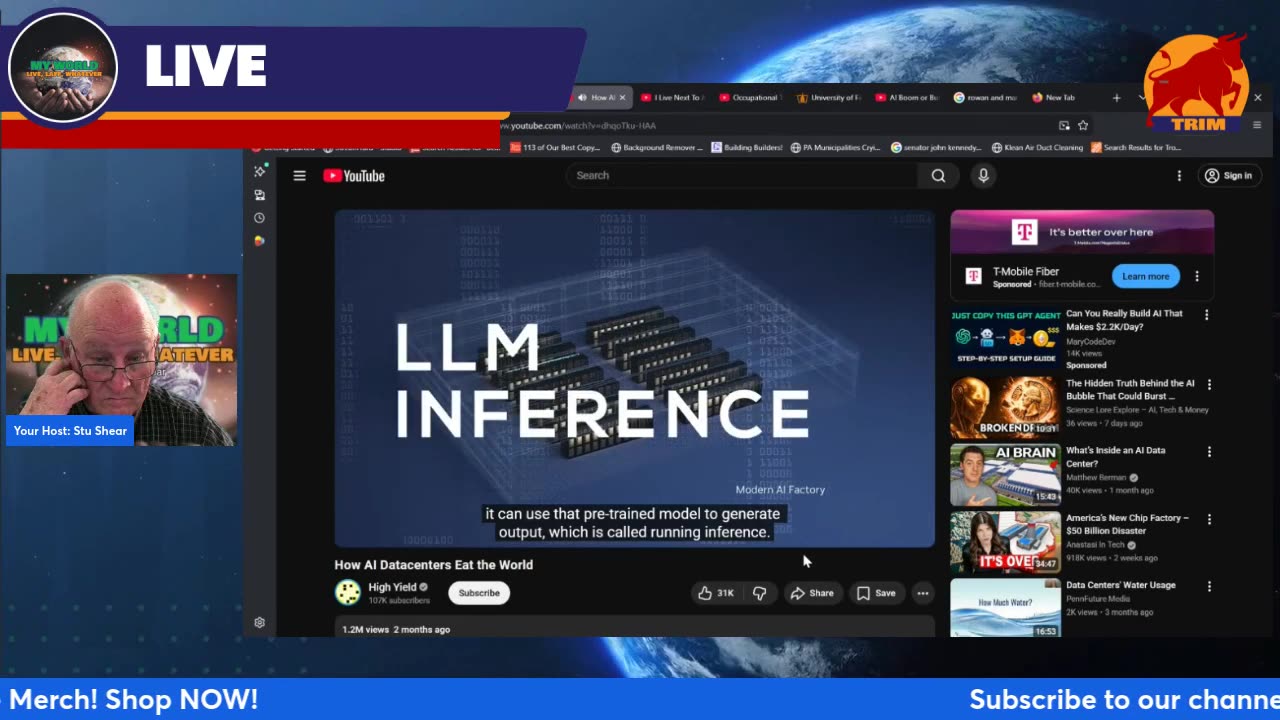Click the Sign in button

pos(1229,176)
